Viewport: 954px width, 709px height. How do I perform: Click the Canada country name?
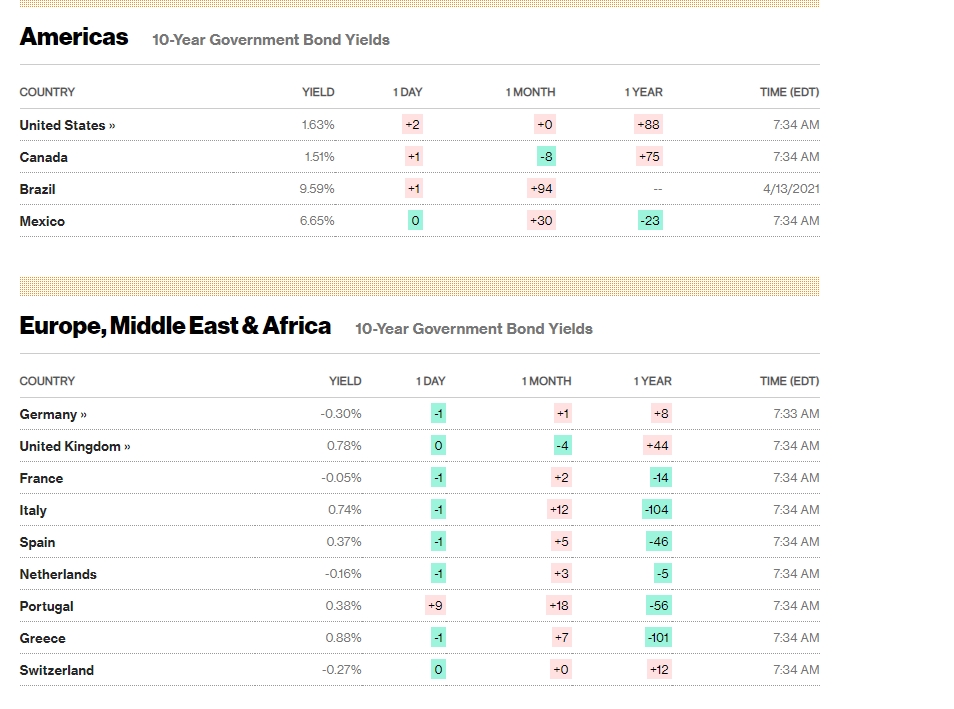(x=44, y=157)
